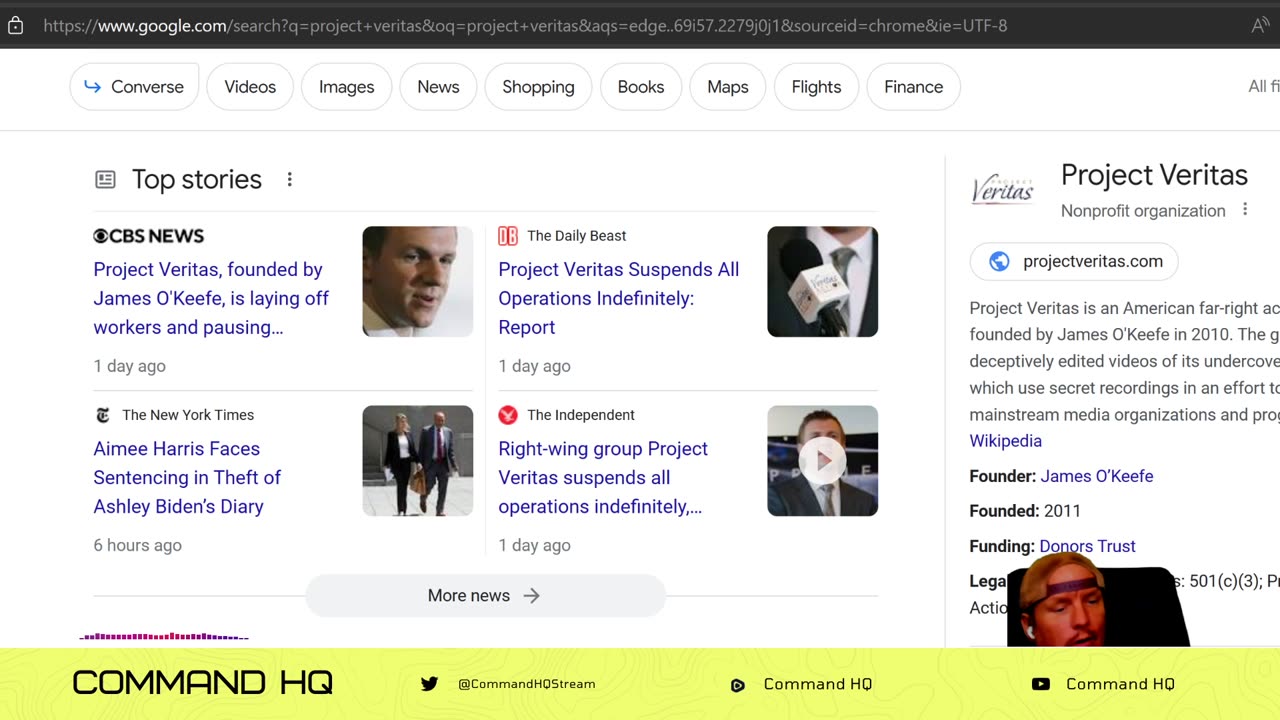Click the Nonprofit organization subtitle

(x=1143, y=211)
